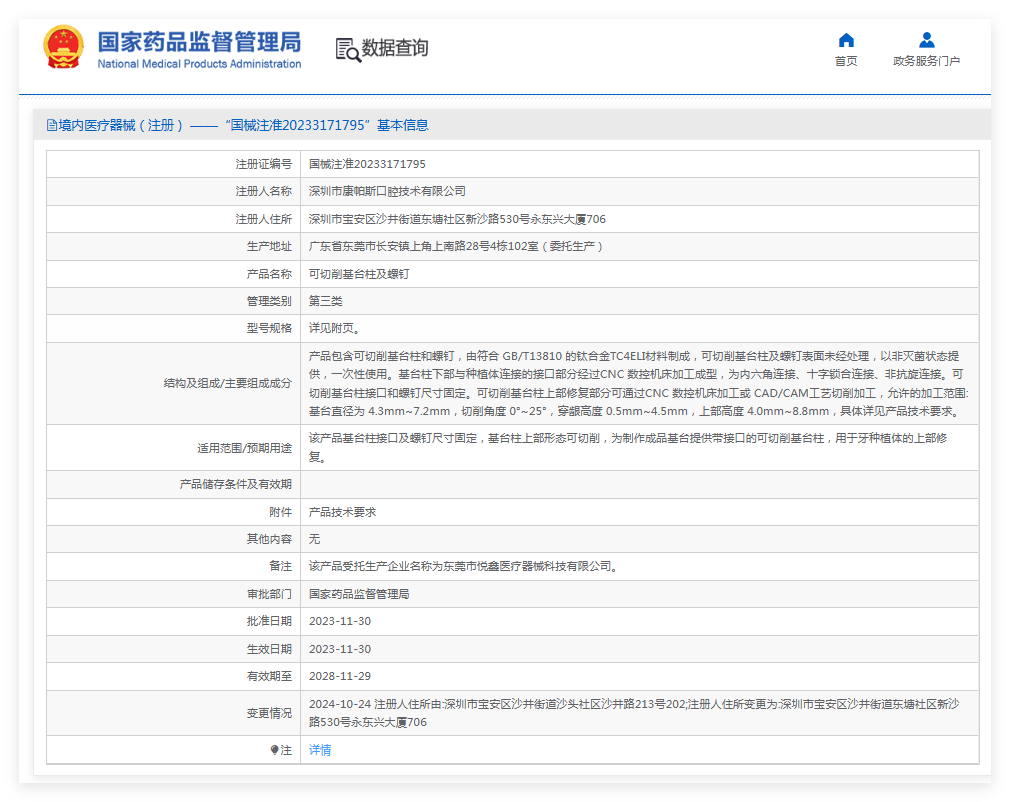Open 详情 link in note row
The height and width of the screenshot is (802, 1010).
tap(319, 750)
